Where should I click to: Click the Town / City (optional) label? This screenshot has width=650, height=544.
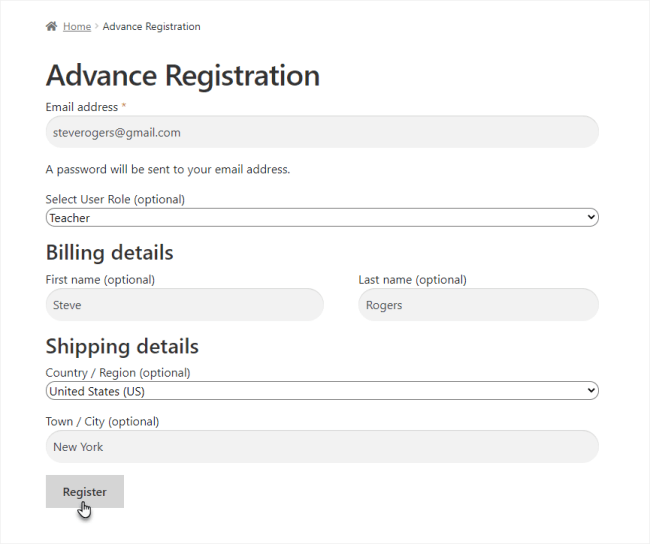(102, 421)
